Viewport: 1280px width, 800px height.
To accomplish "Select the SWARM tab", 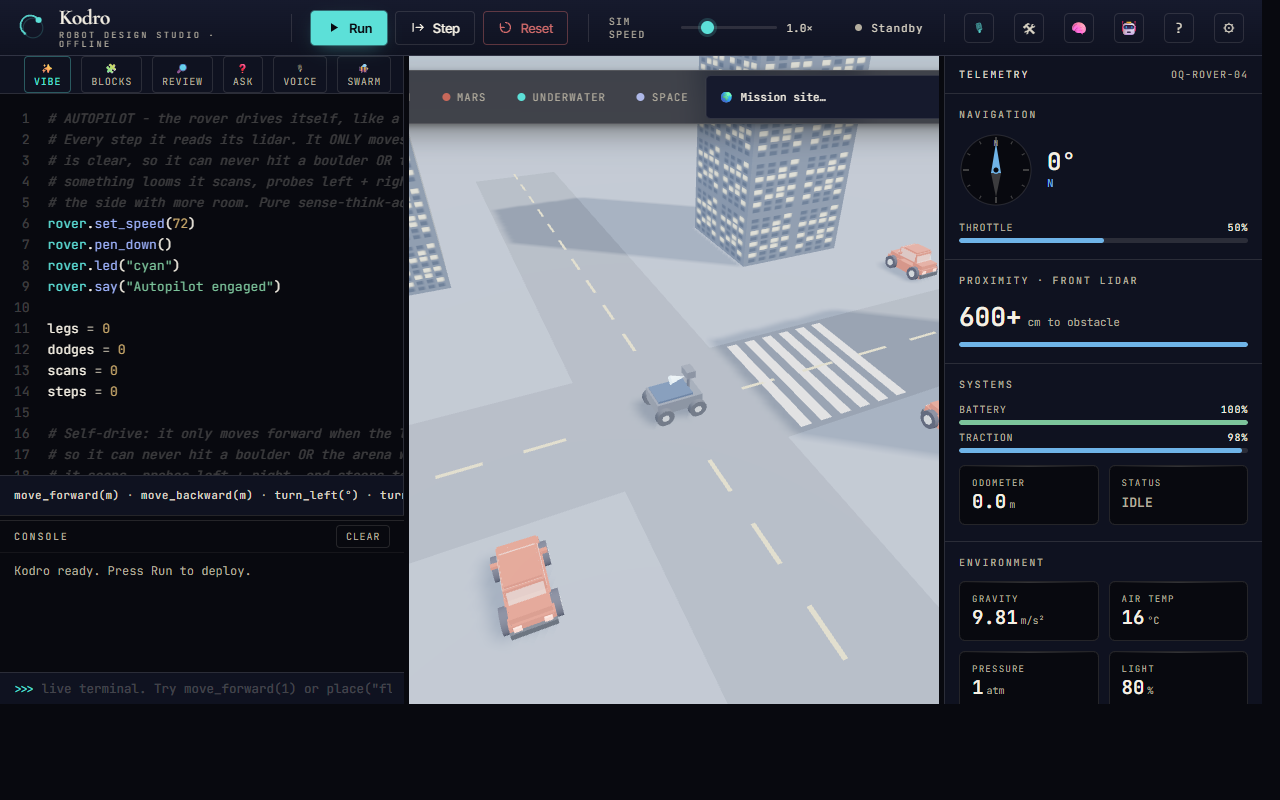I will (364, 75).
